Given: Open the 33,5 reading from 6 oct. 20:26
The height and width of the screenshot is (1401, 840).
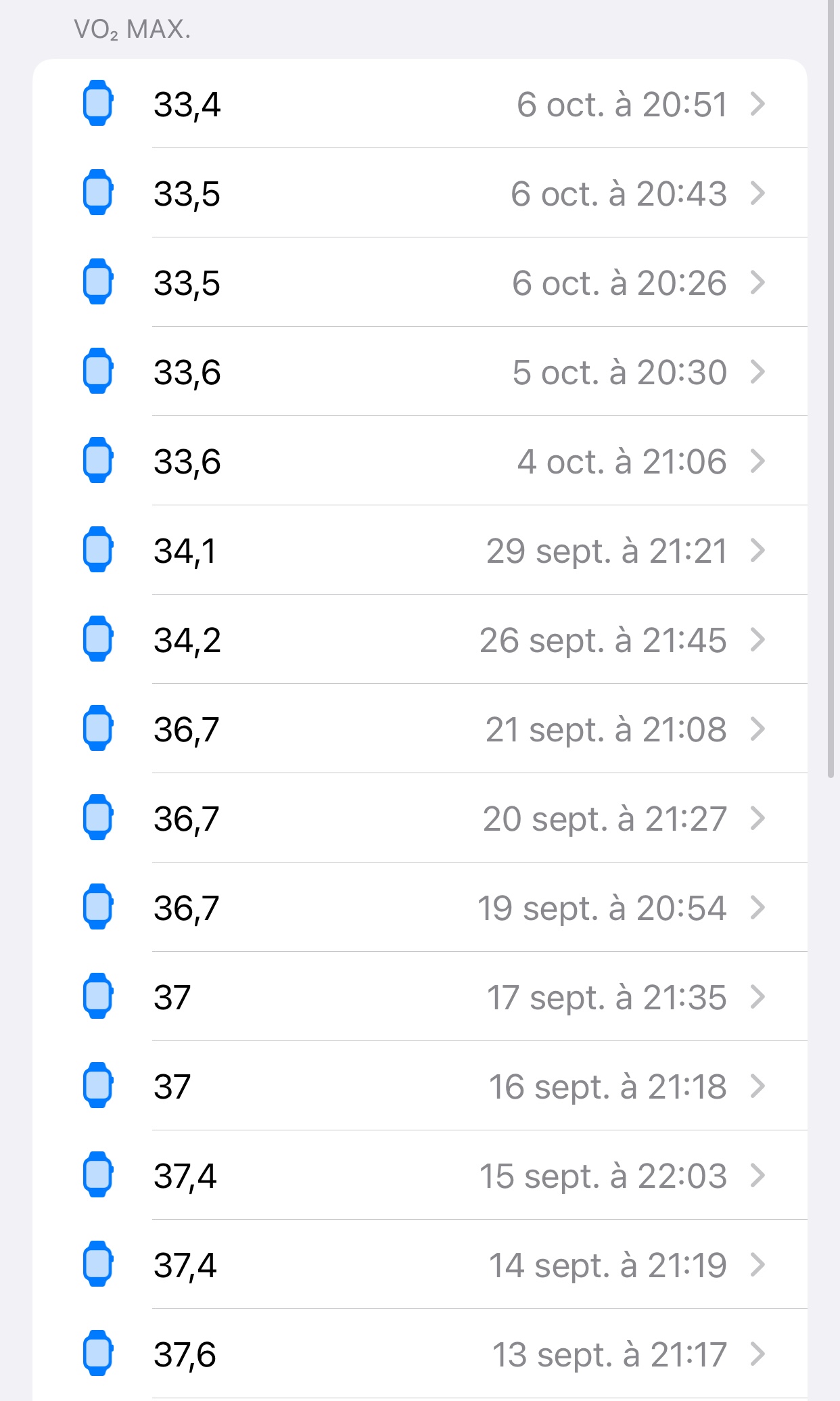Looking at the screenshot, I should tap(187, 283).
